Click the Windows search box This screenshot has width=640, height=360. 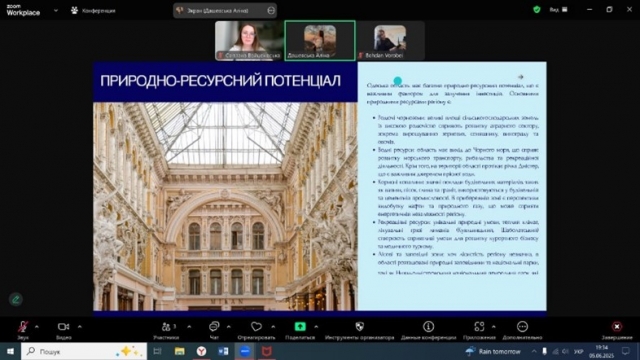(x=84, y=351)
